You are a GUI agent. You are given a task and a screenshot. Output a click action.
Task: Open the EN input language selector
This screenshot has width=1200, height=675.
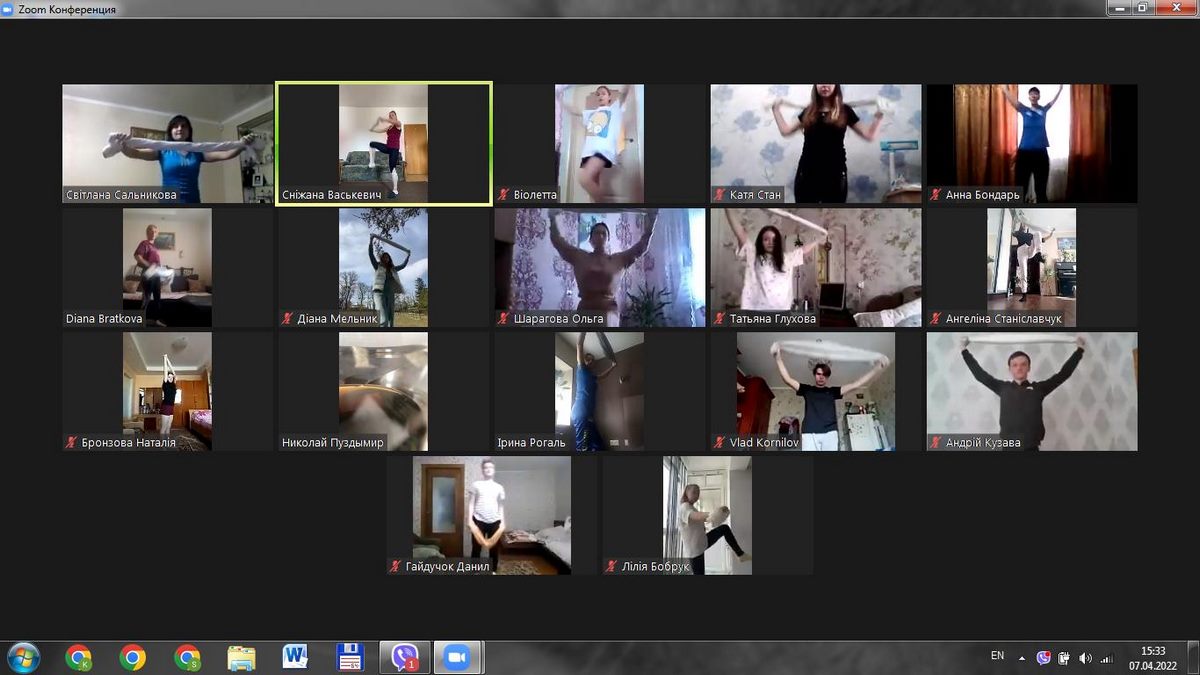997,656
